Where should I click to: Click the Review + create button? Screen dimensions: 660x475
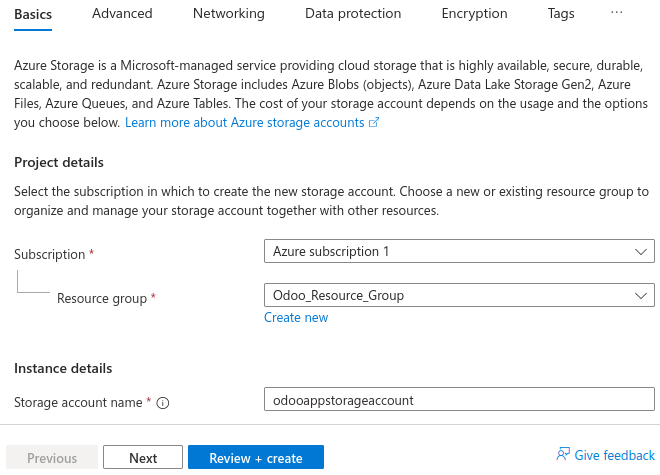point(255,458)
